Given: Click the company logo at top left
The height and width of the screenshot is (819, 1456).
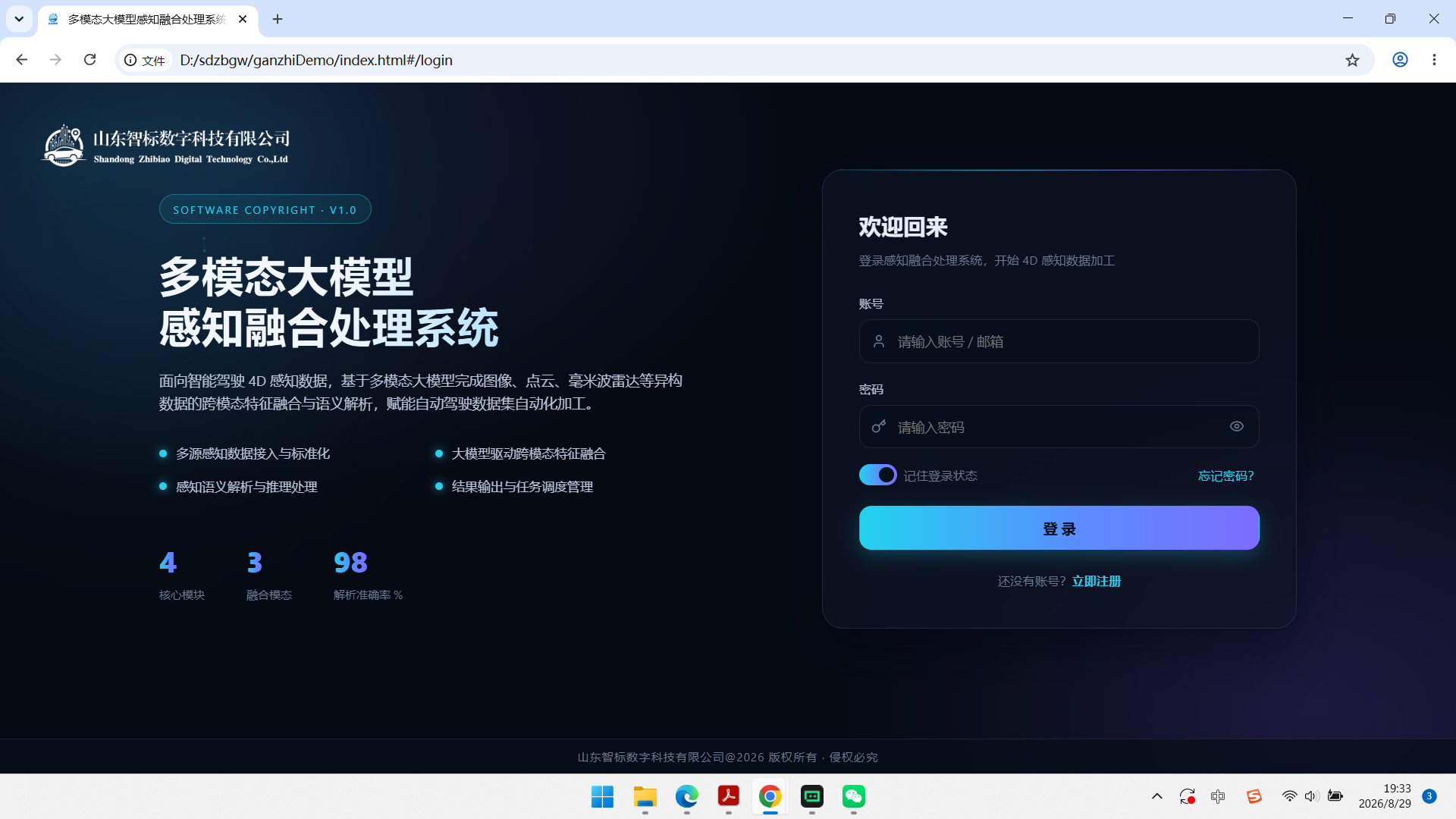Looking at the screenshot, I should click(x=165, y=146).
